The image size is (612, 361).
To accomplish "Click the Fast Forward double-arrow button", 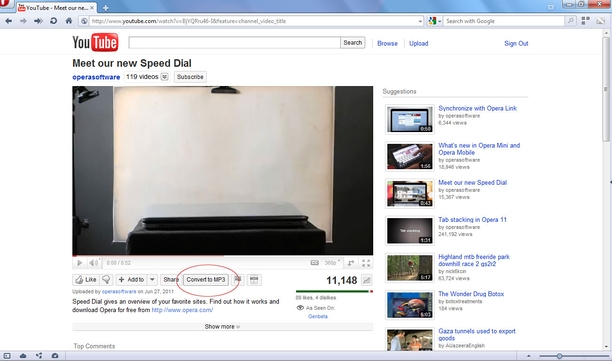I will tap(38, 21).
